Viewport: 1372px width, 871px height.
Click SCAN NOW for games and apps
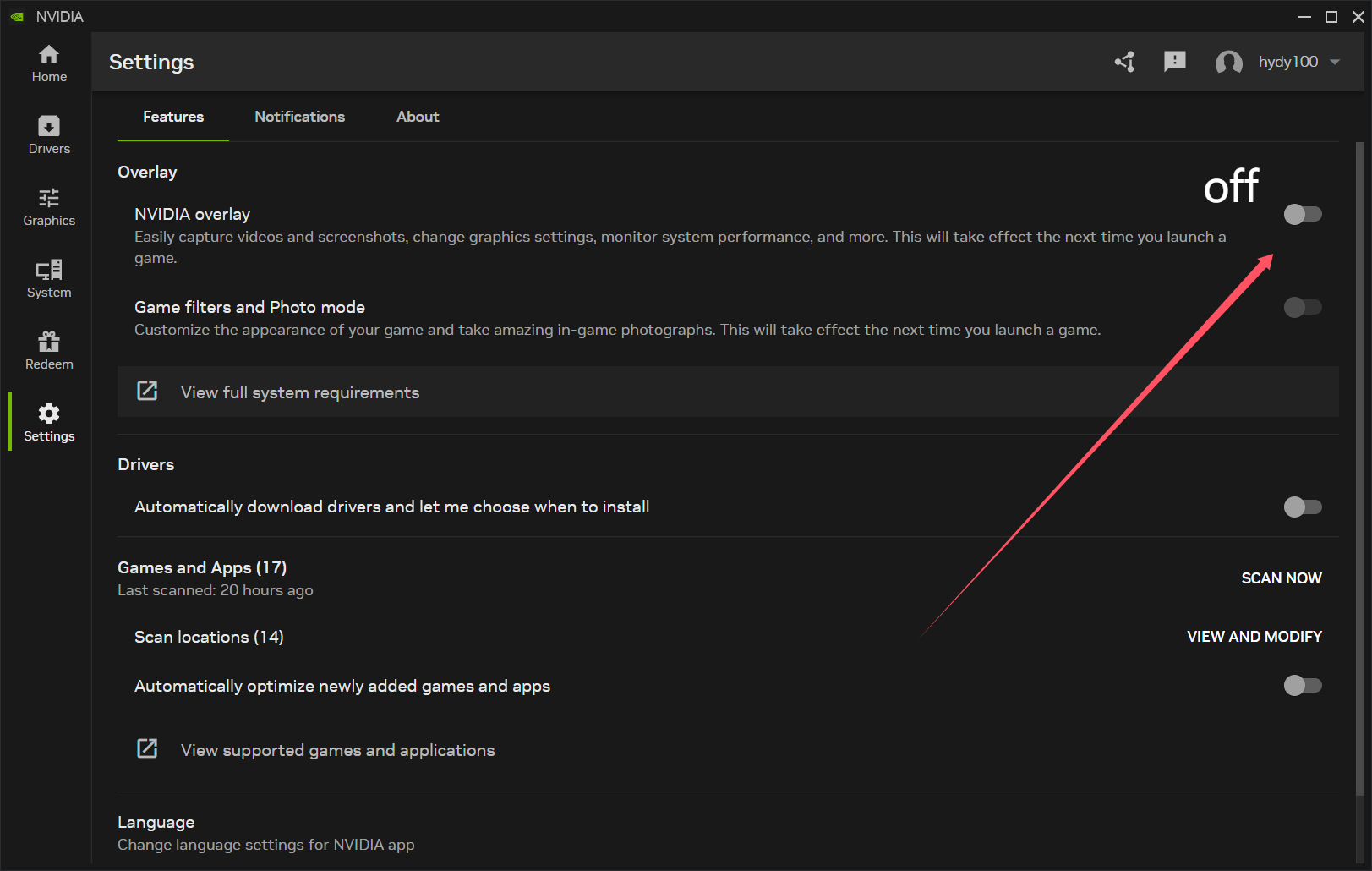click(x=1282, y=578)
